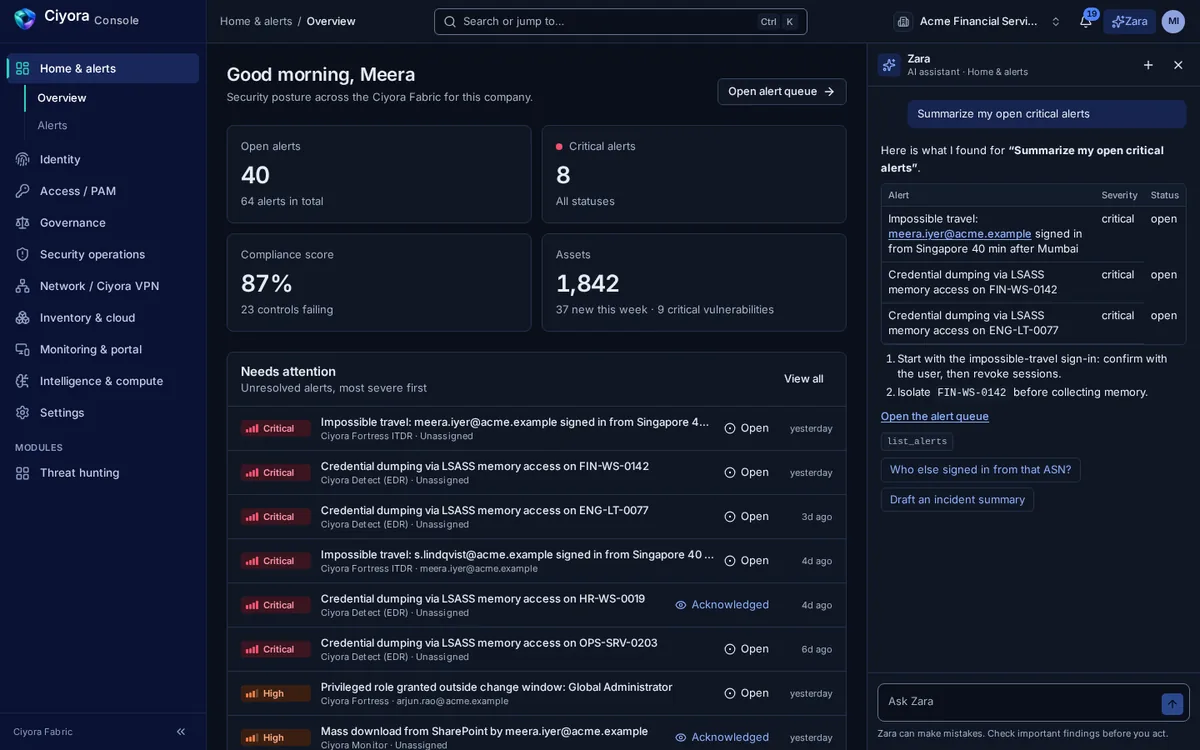Open the Compliance score 87% card
This screenshot has width=1200, height=750.
[379, 283]
